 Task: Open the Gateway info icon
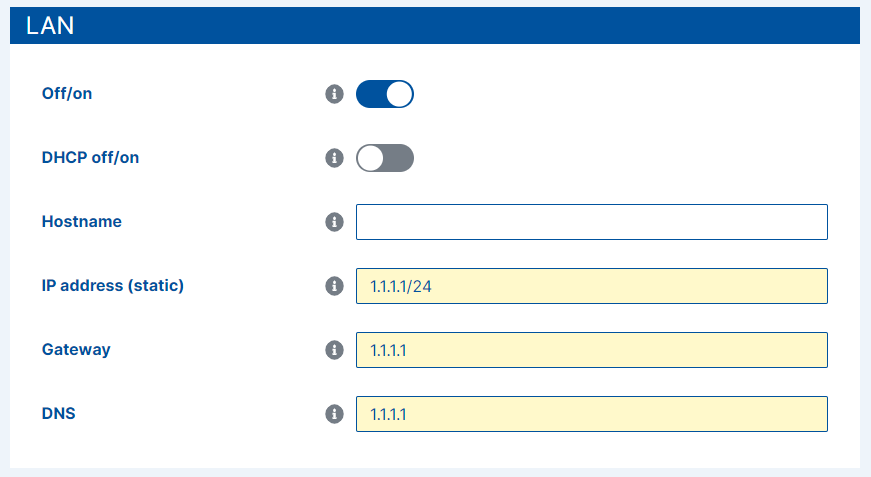pos(334,350)
